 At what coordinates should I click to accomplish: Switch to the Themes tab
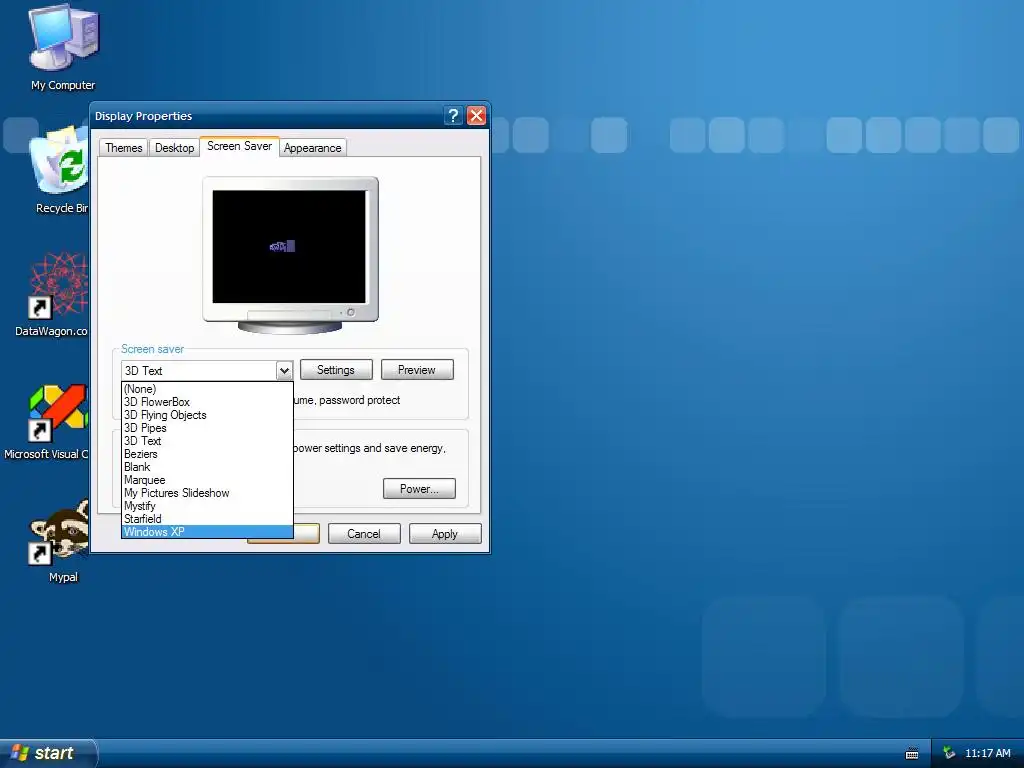123,148
